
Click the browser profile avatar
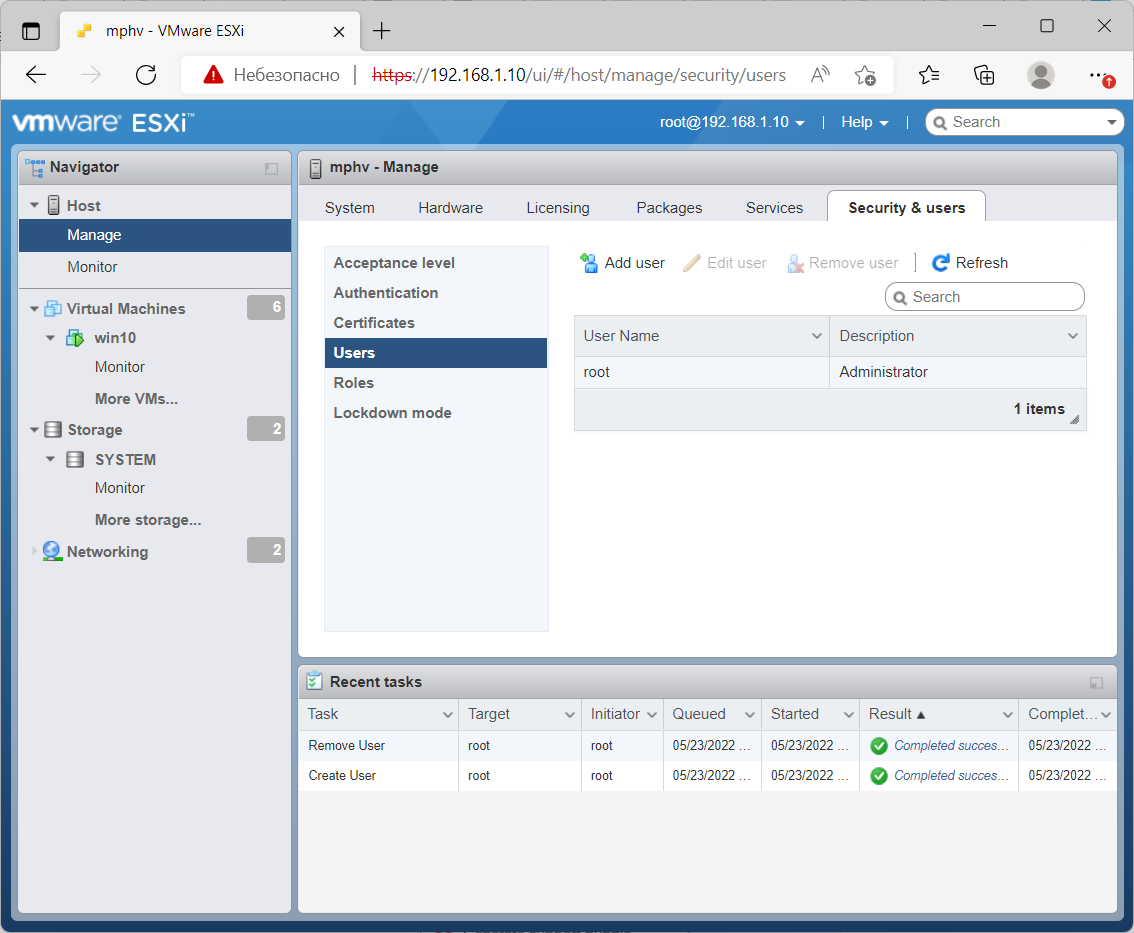pos(1041,74)
